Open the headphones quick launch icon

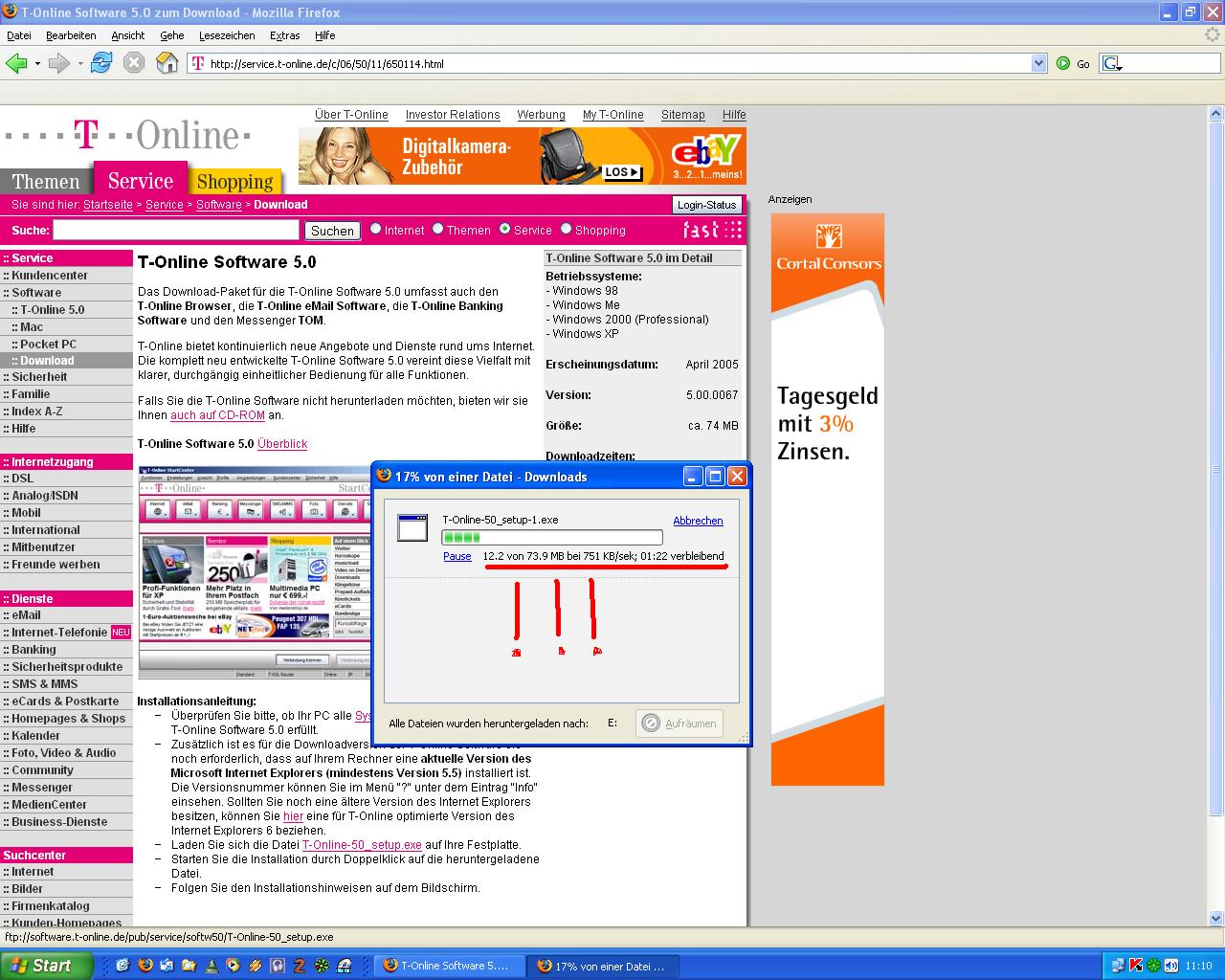(278, 966)
